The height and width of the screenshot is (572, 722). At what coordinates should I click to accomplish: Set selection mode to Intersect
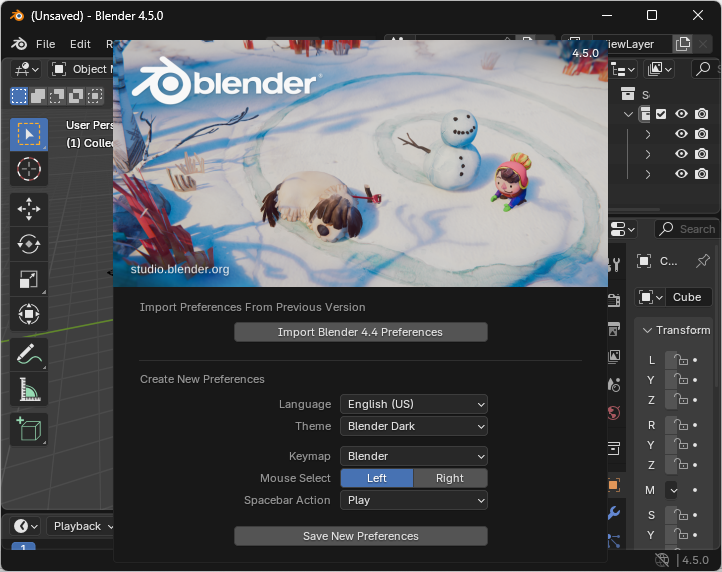(x=95, y=96)
